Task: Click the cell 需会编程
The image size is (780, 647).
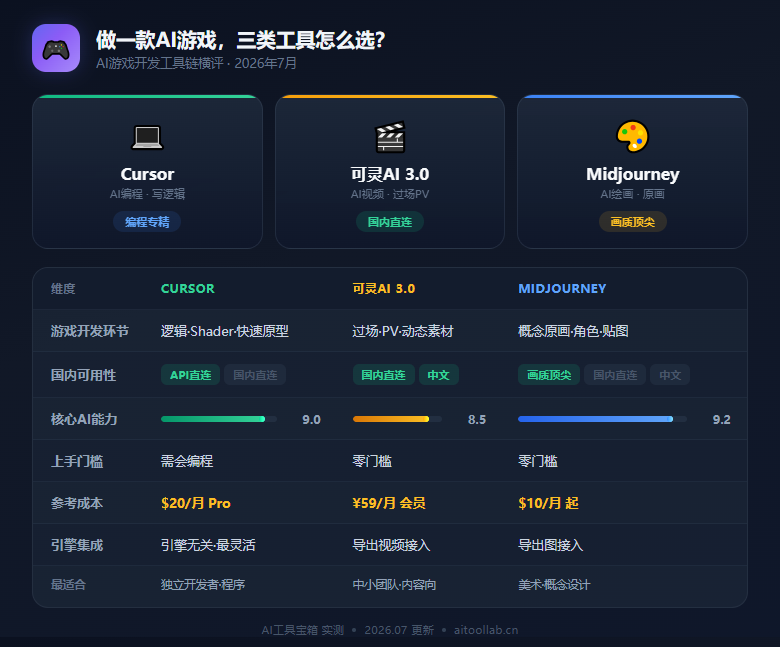Action: coord(187,461)
